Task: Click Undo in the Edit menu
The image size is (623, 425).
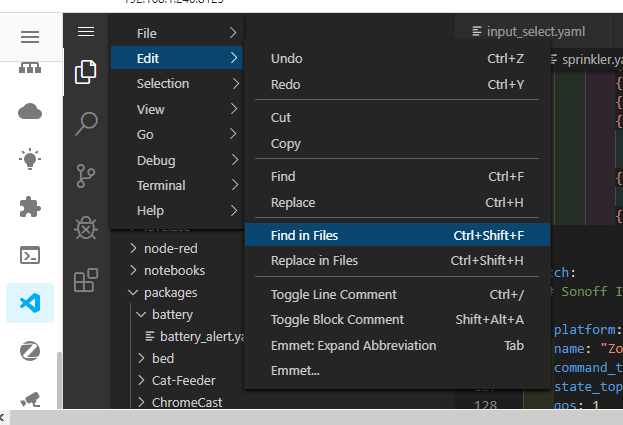Action: [286, 59]
